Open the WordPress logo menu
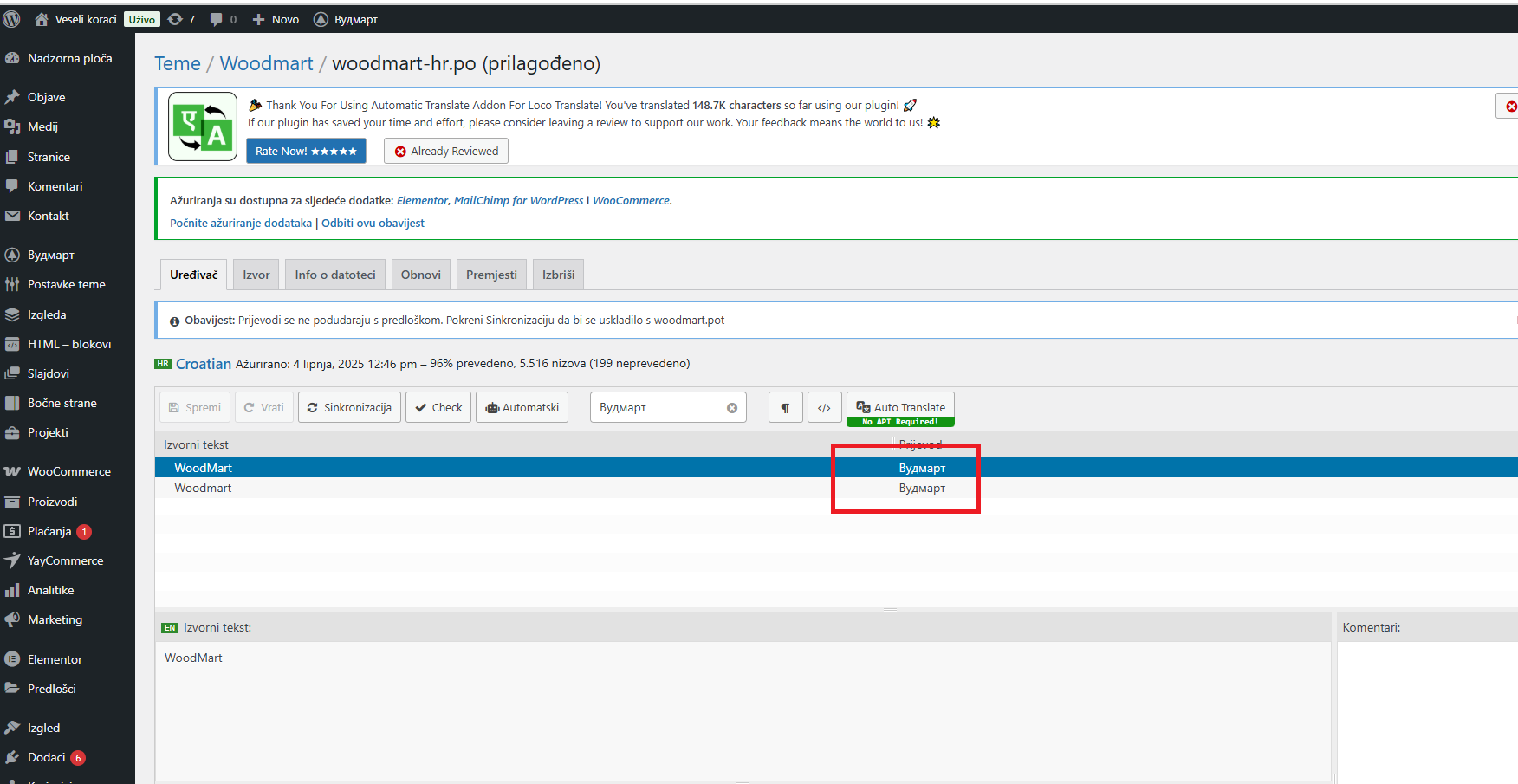The height and width of the screenshot is (784, 1518). coord(12,19)
